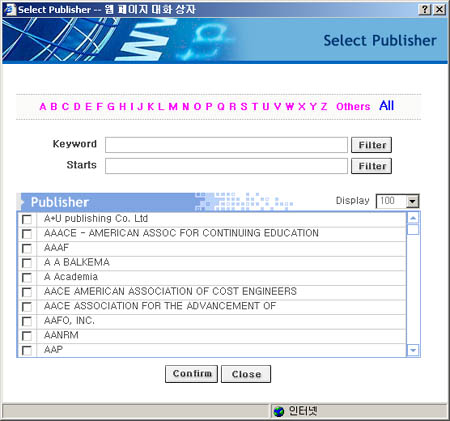Click the publisher list scroll down arrow

413,350
